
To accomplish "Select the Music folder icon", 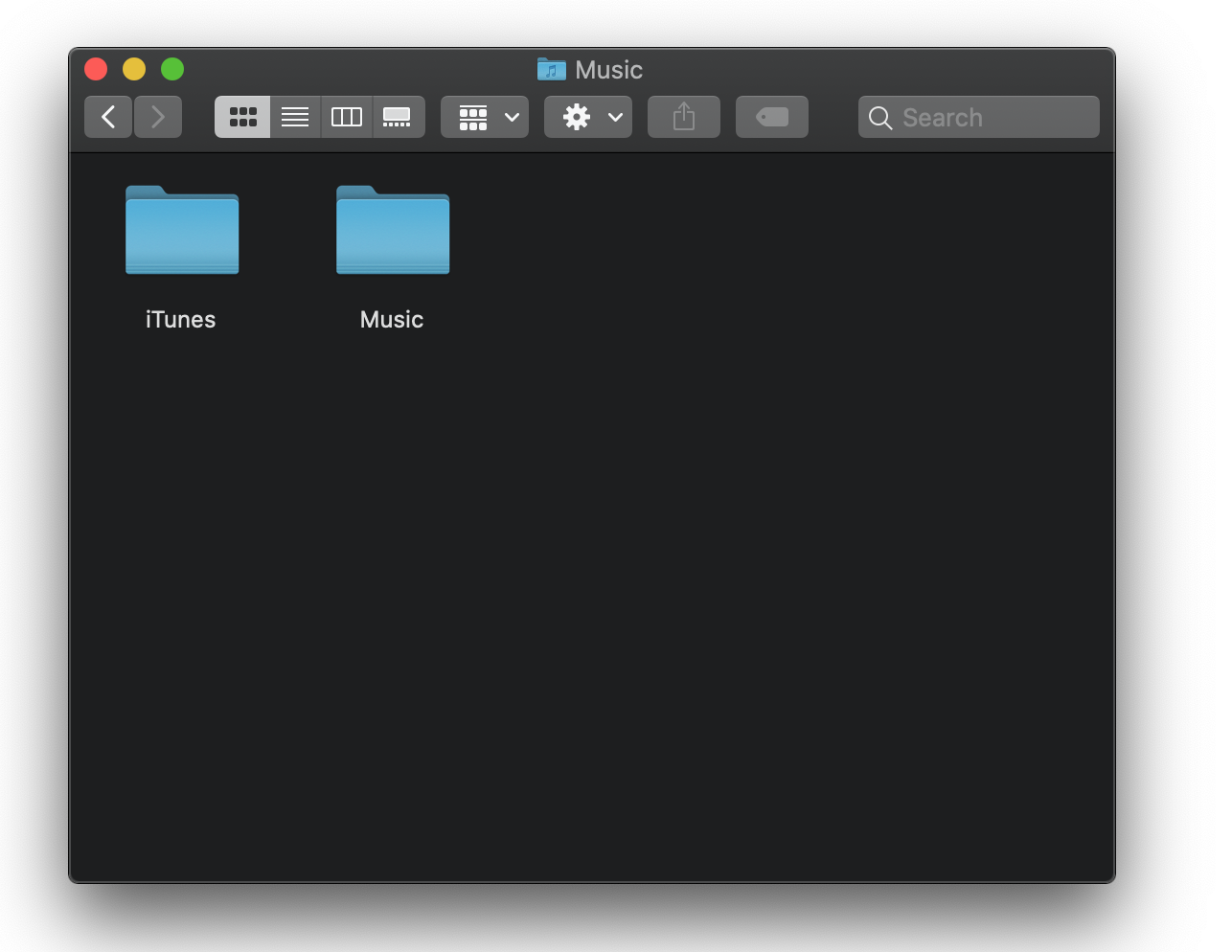I will pyautogui.click(x=393, y=230).
